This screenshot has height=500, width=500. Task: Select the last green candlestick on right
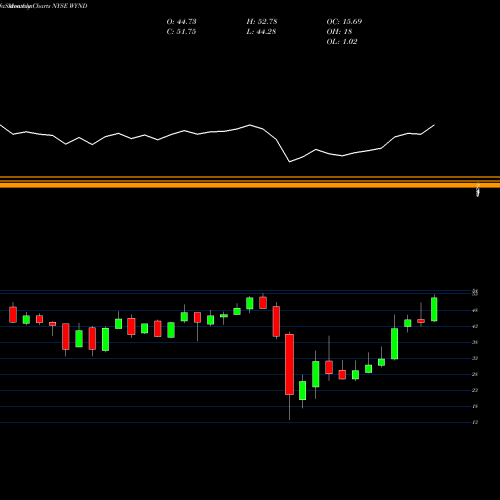(434, 309)
